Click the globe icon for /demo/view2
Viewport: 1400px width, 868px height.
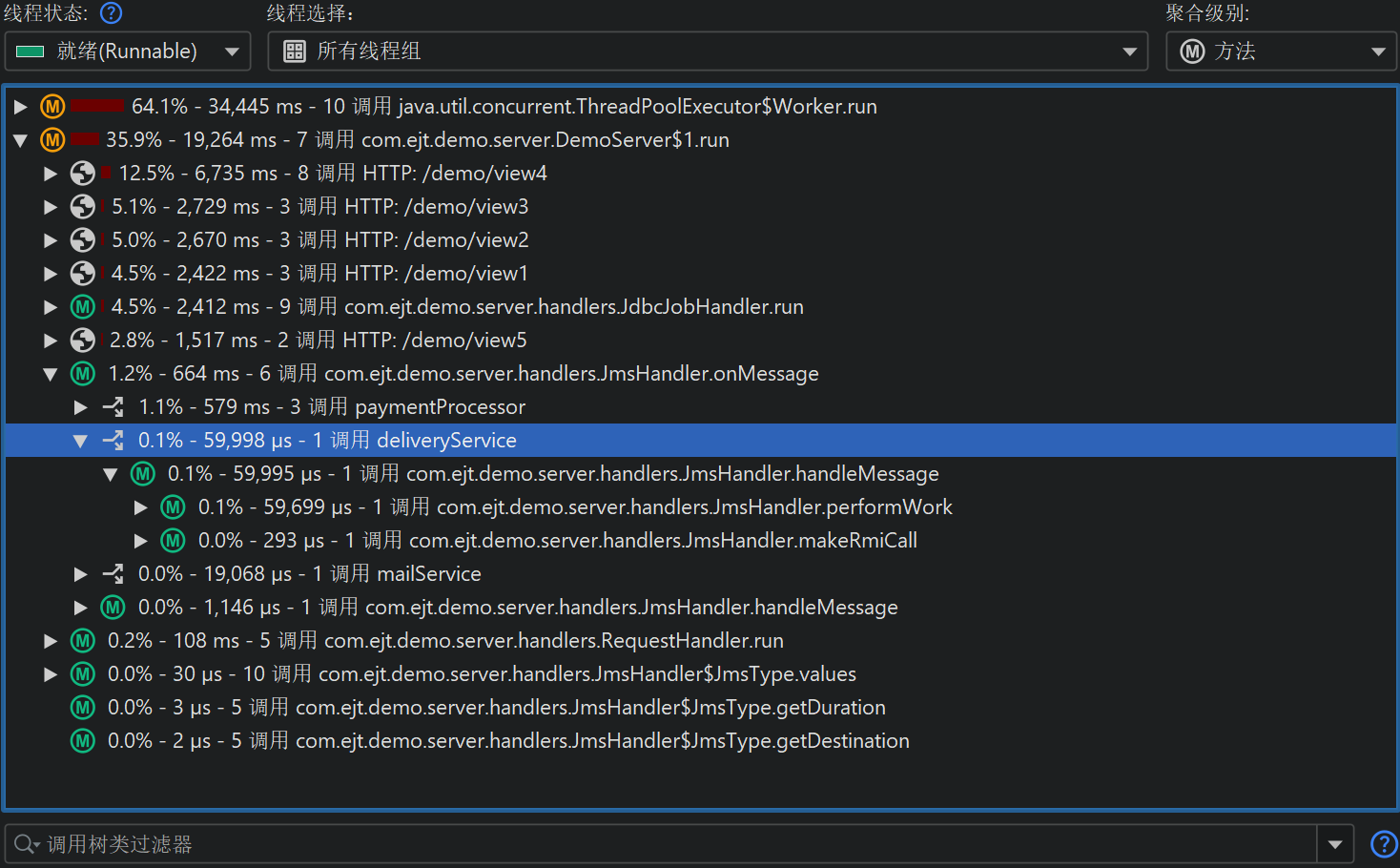pos(83,240)
